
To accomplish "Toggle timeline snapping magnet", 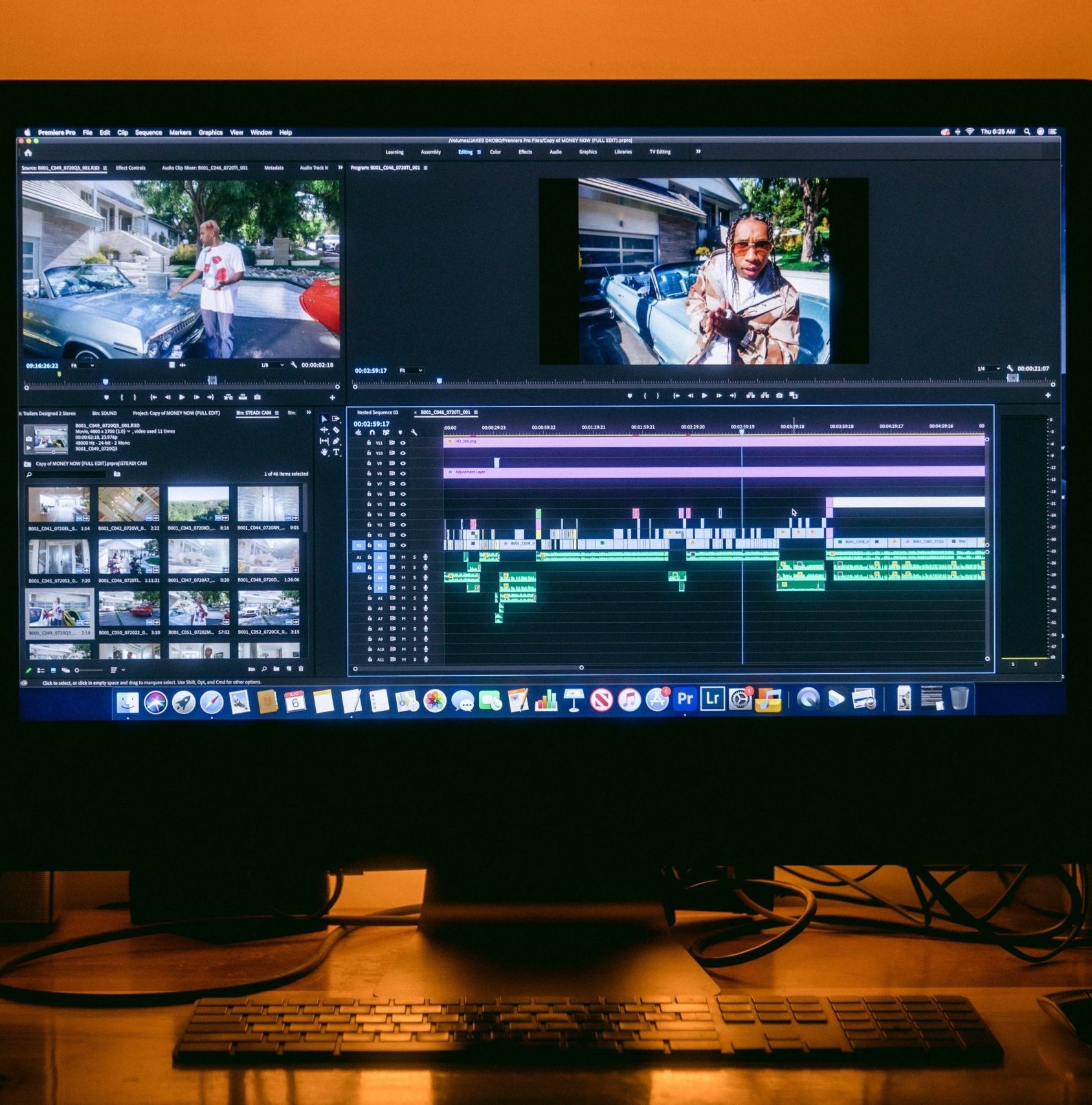I will point(372,432).
